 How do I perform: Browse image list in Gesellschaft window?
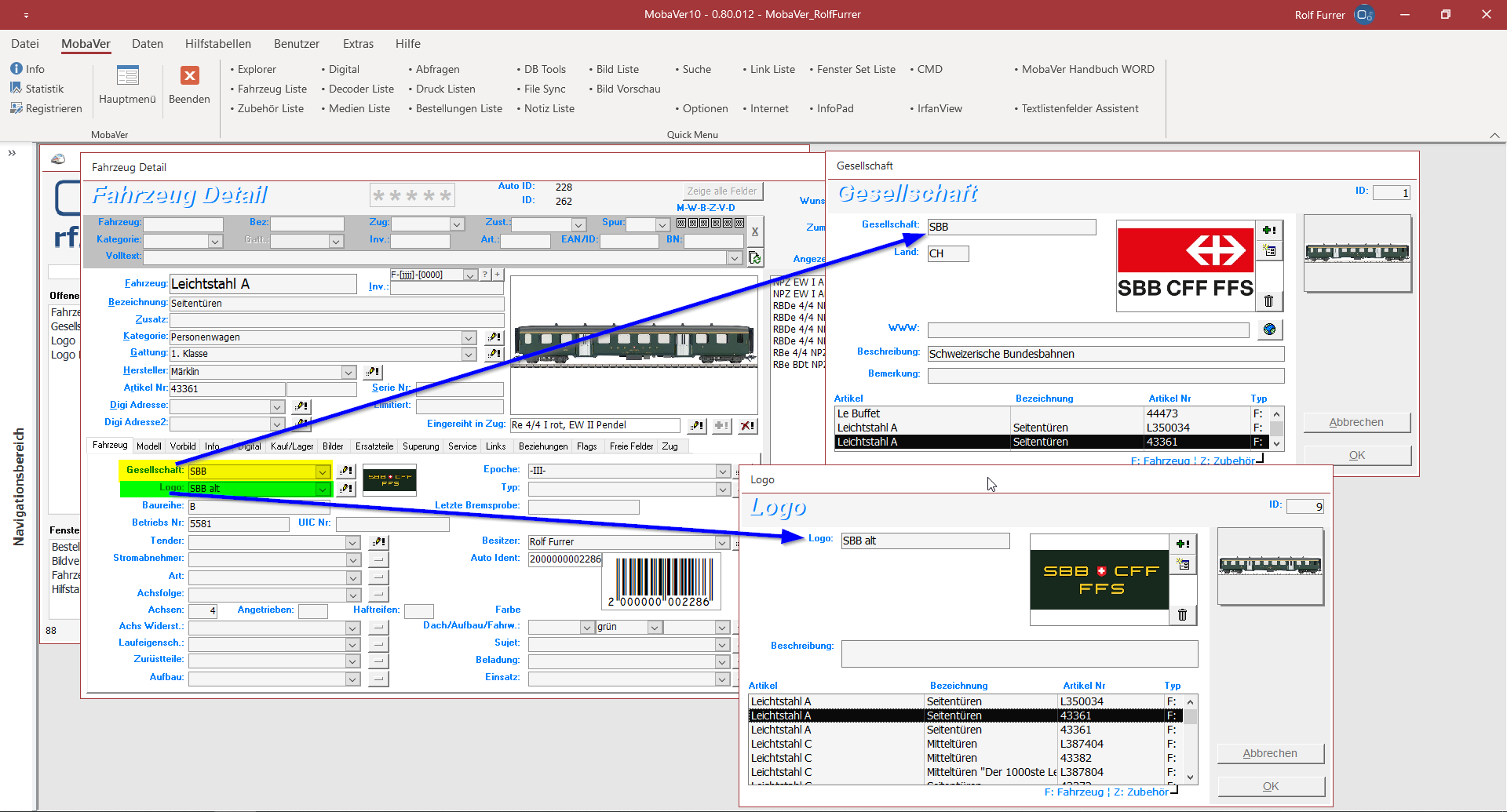click(1269, 251)
